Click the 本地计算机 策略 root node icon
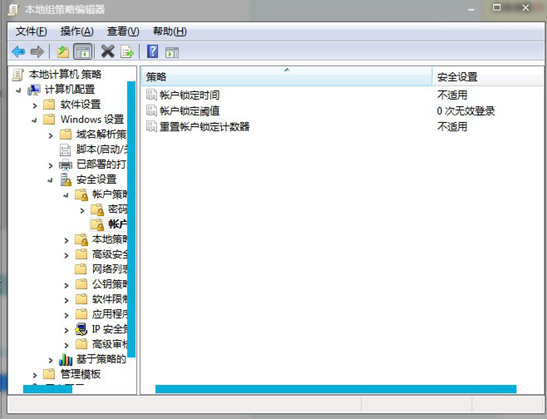 18,75
